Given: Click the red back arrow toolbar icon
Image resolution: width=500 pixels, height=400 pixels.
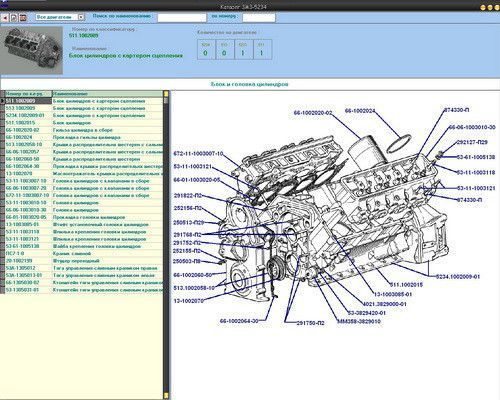Looking at the screenshot, I should click(x=5, y=17).
